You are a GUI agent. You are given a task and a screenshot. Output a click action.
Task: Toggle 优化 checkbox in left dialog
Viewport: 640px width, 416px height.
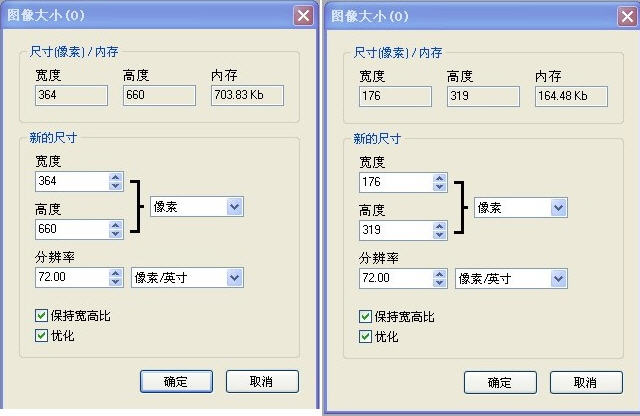(41, 336)
